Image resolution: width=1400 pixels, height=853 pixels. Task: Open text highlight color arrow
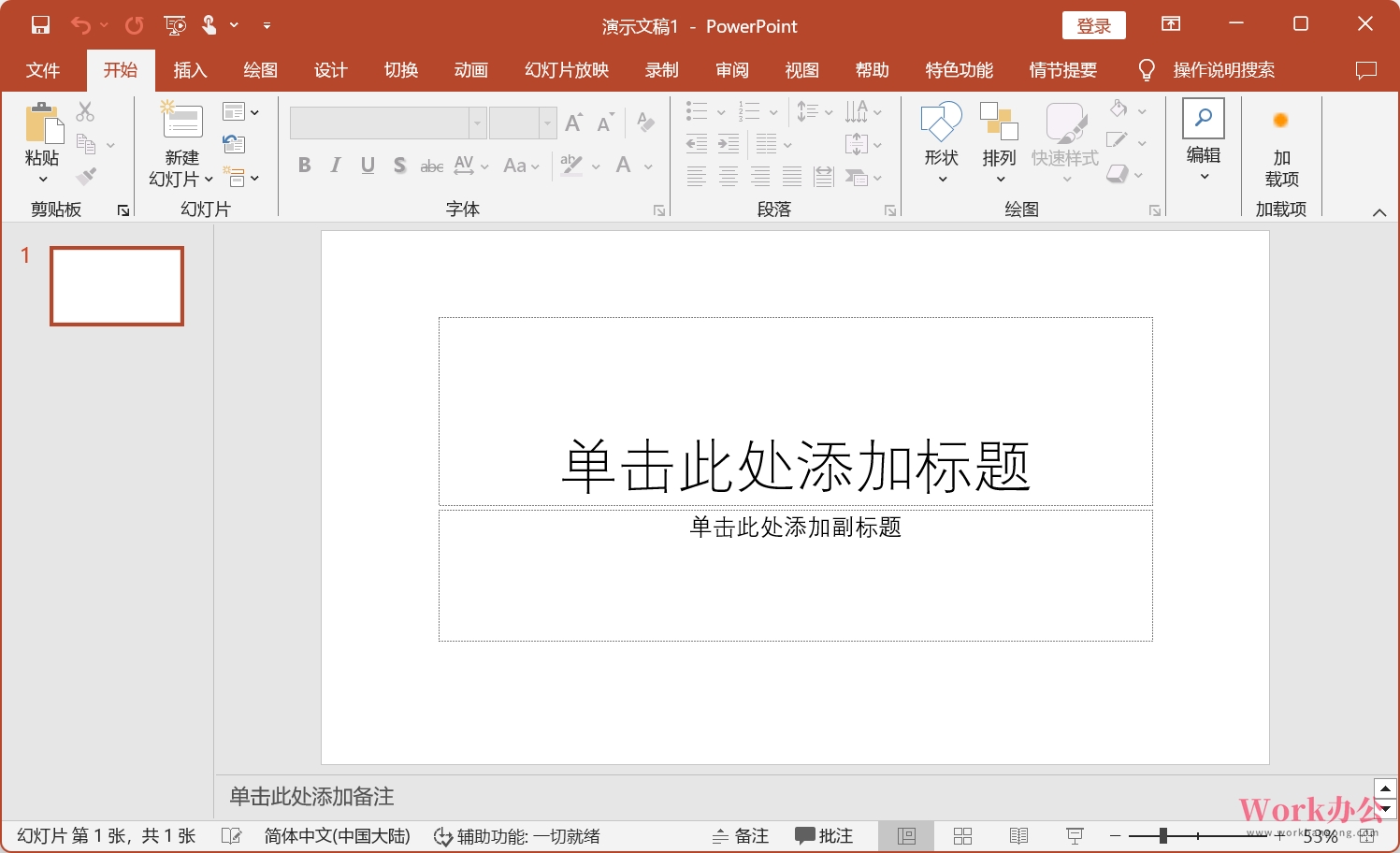596,166
